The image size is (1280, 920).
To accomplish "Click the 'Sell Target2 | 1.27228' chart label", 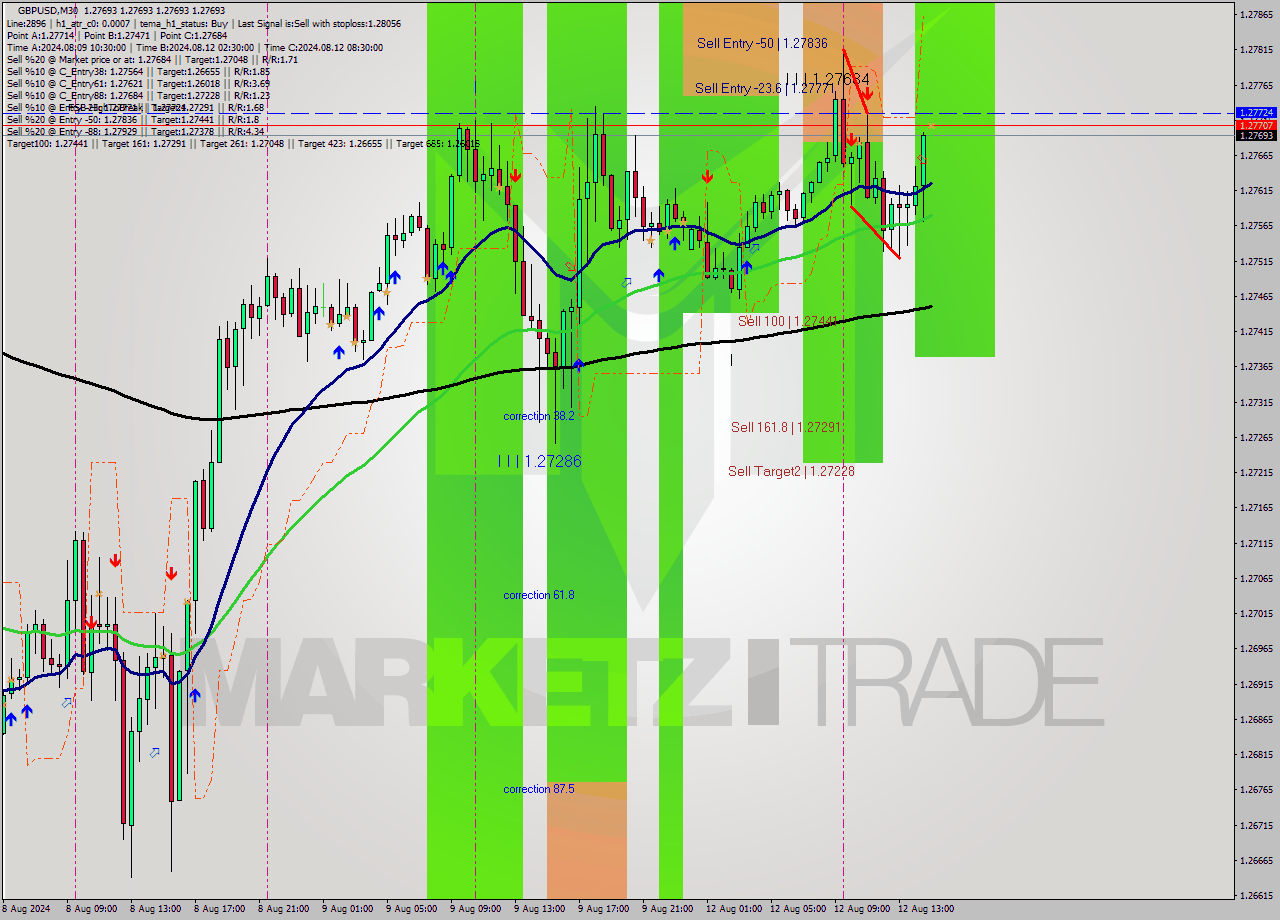I will click(x=791, y=471).
